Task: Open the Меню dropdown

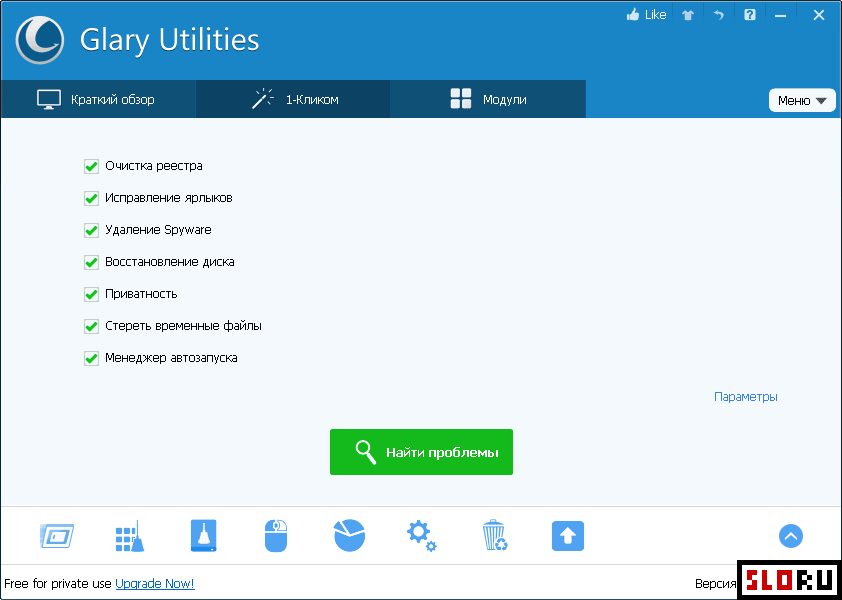Action: point(802,100)
